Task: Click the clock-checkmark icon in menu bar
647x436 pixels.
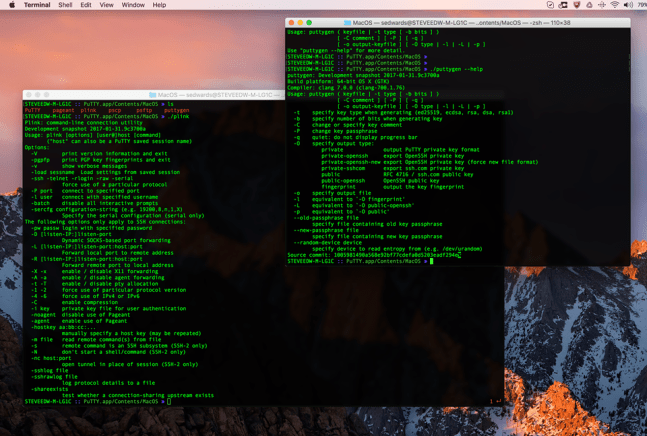Action: [x=550, y=5]
